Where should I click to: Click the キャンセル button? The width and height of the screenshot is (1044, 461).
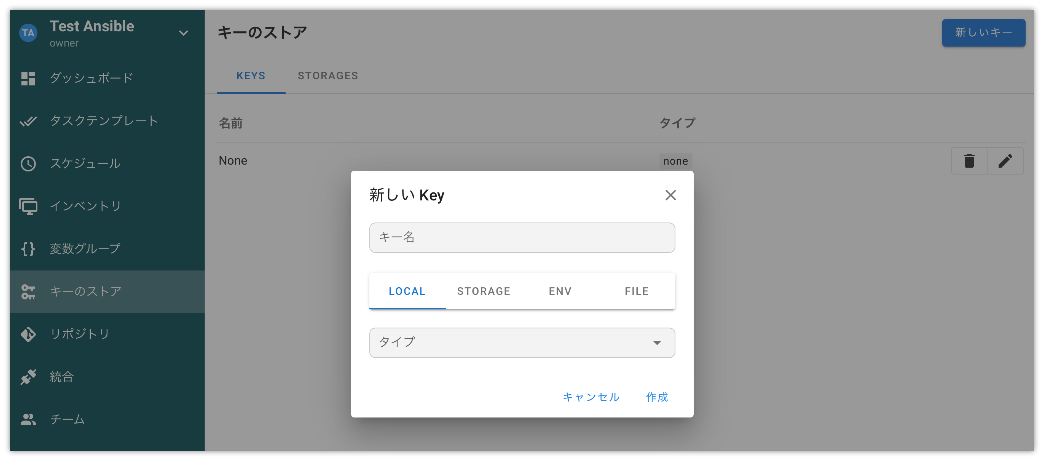pos(591,397)
